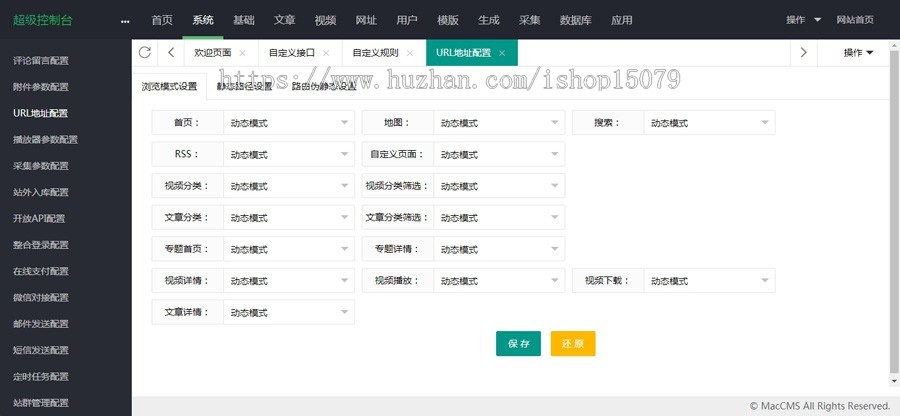Open 定时任务配置 in sidebar

41,376
